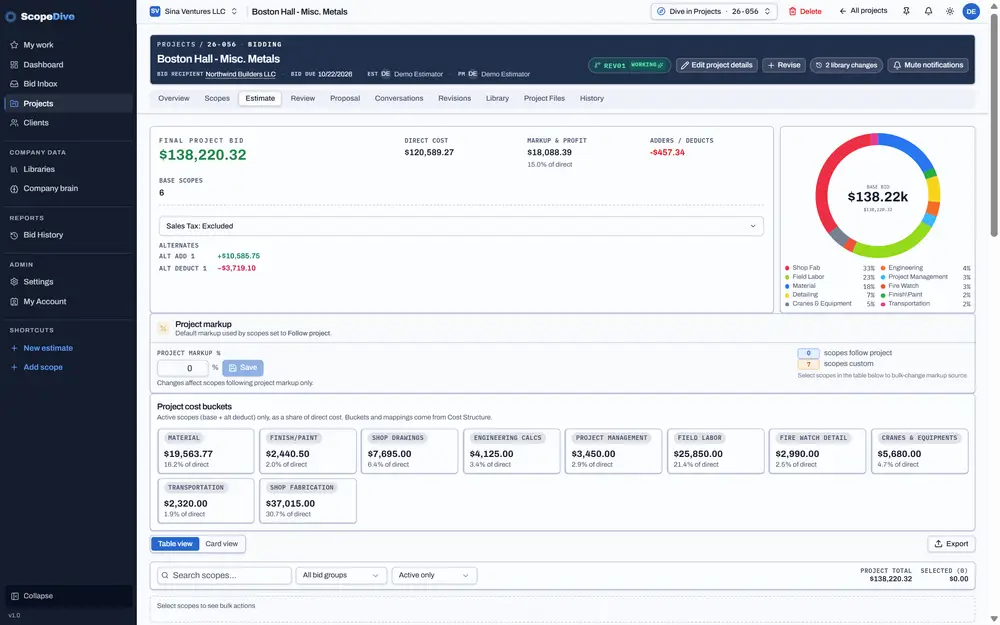The image size is (1000, 625).
Task: Click the Libraries books icon
Action: pyautogui.click(x=14, y=169)
